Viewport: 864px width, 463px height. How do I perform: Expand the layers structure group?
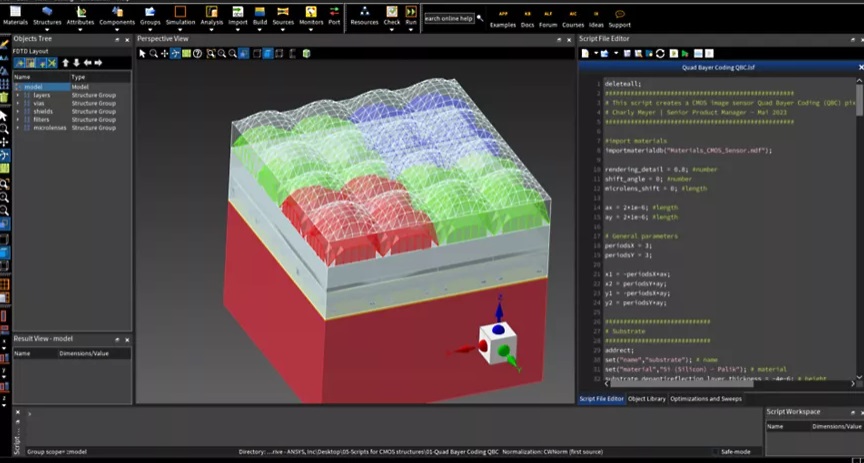17,95
